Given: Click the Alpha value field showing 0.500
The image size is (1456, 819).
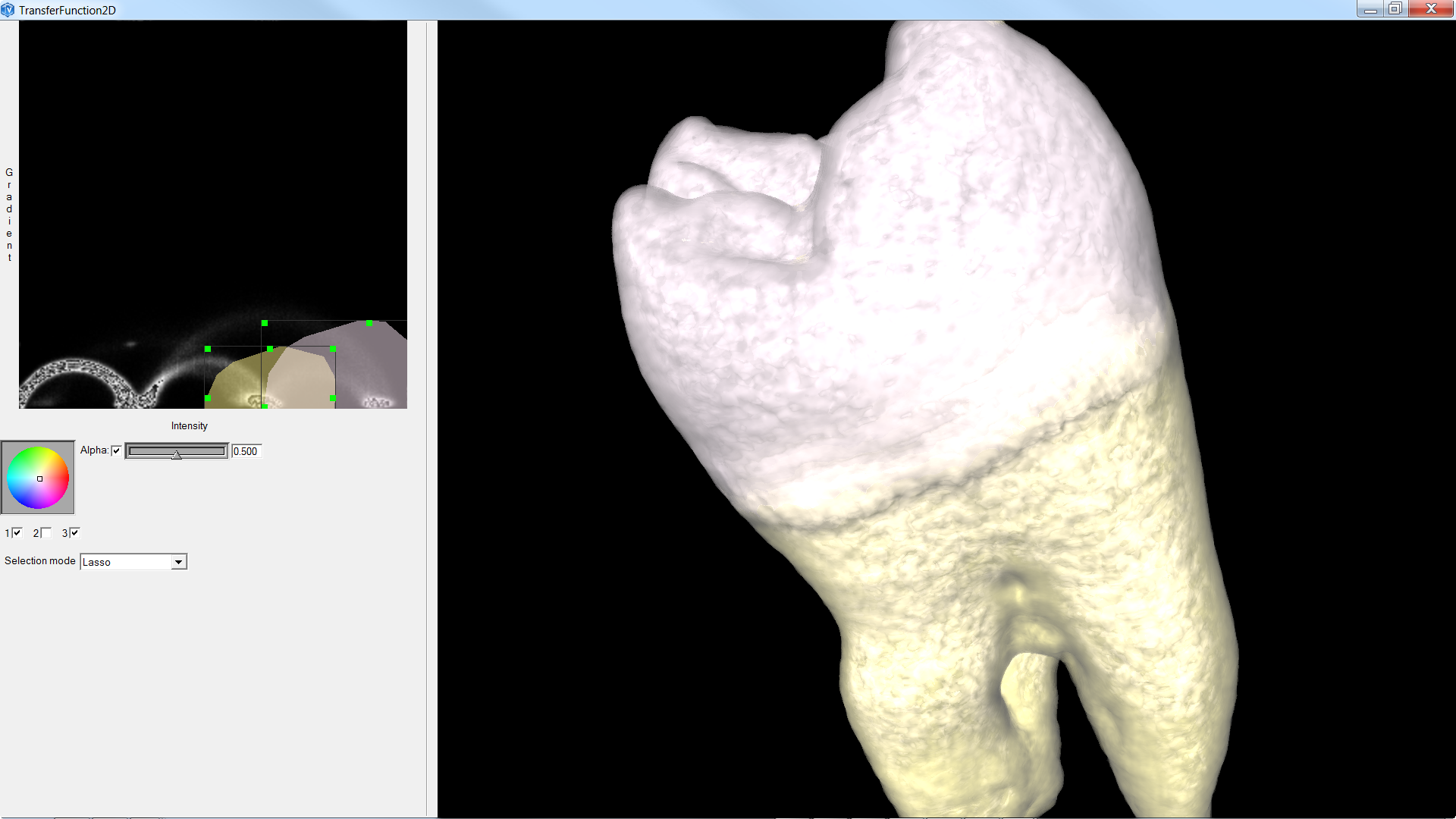Looking at the screenshot, I should coord(246,451).
